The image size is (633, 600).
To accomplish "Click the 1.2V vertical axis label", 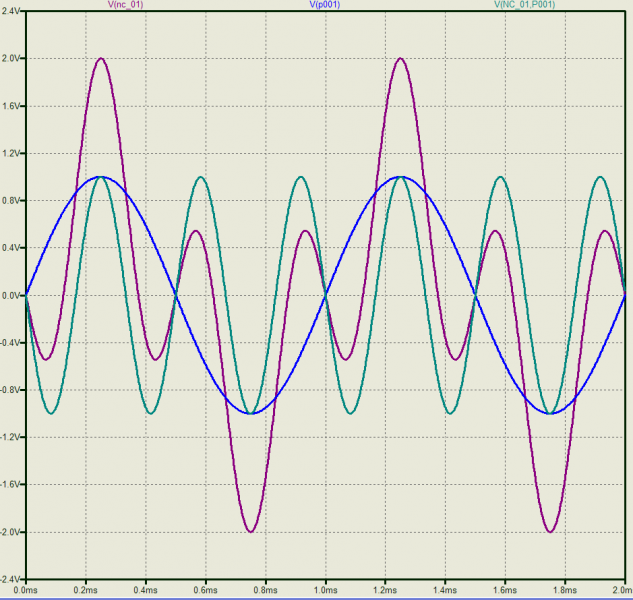I will coord(11,153).
